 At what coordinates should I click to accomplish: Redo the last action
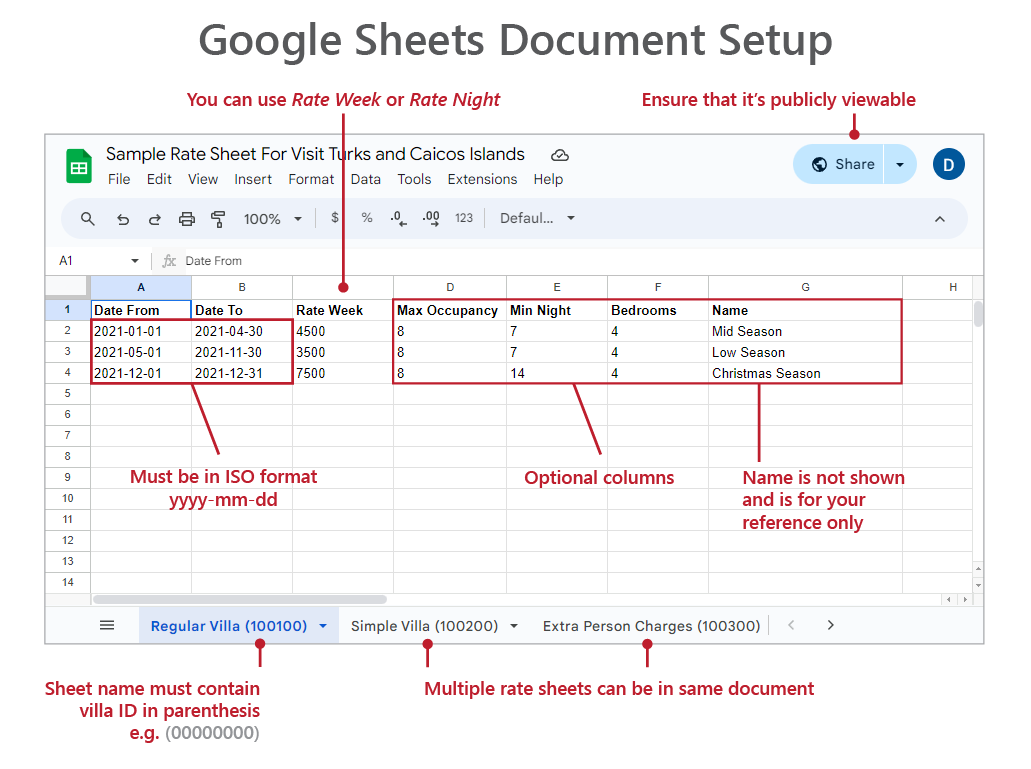point(155,220)
